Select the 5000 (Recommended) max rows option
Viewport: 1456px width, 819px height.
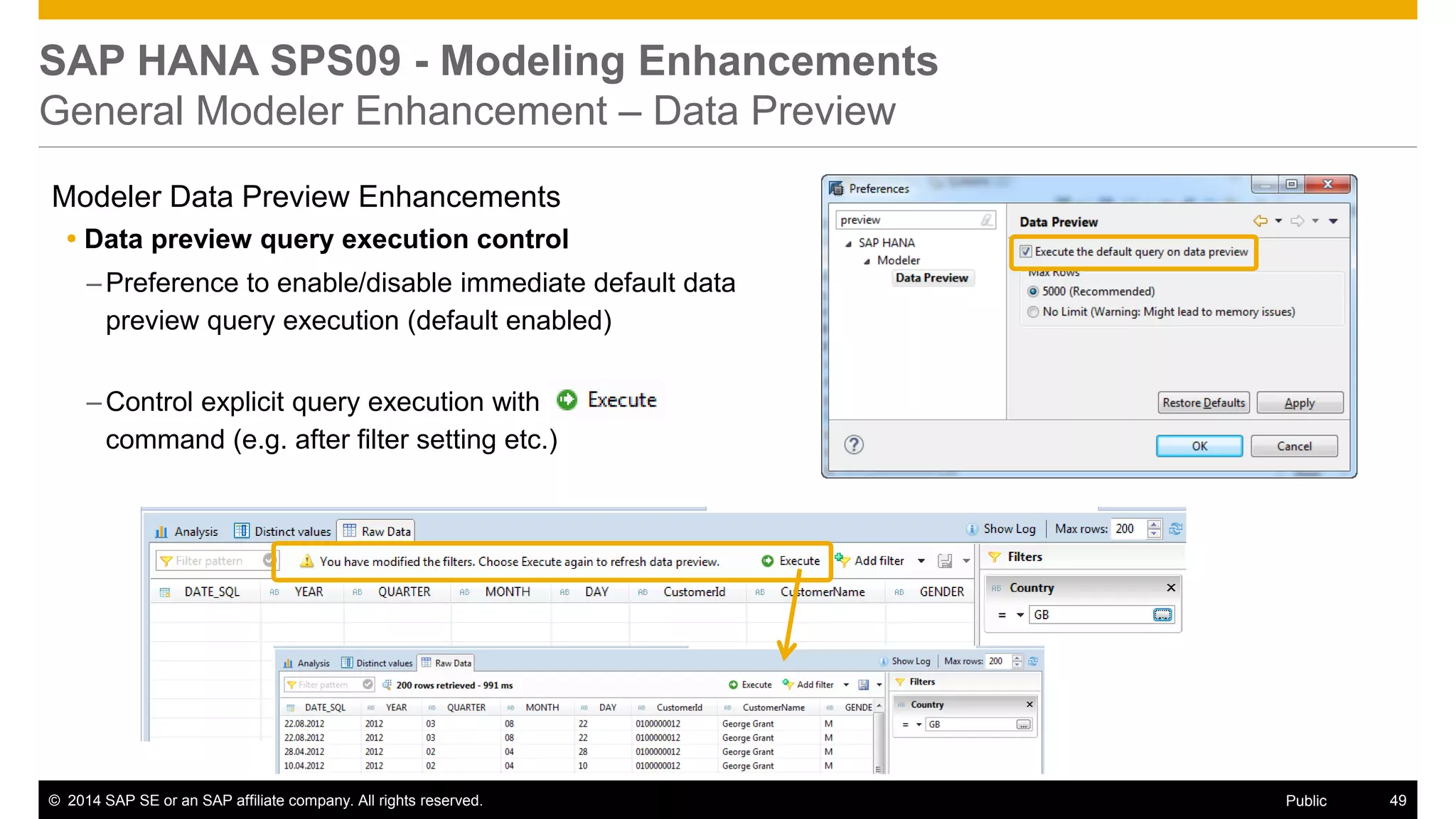tap(1033, 291)
